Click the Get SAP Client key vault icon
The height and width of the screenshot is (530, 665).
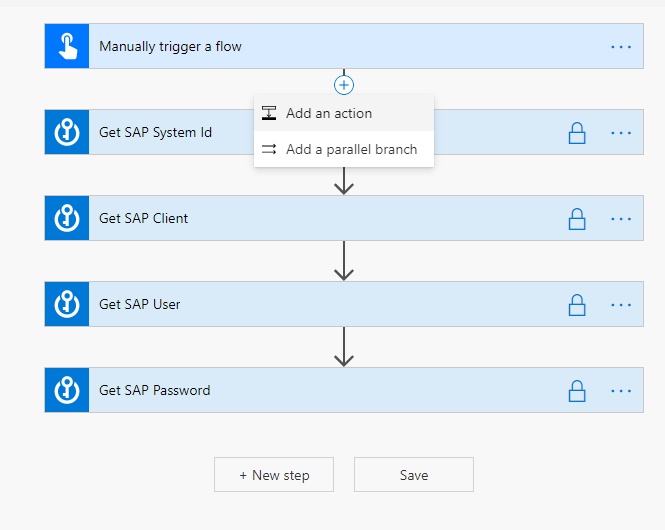pyautogui.click(x=67, y=218)
